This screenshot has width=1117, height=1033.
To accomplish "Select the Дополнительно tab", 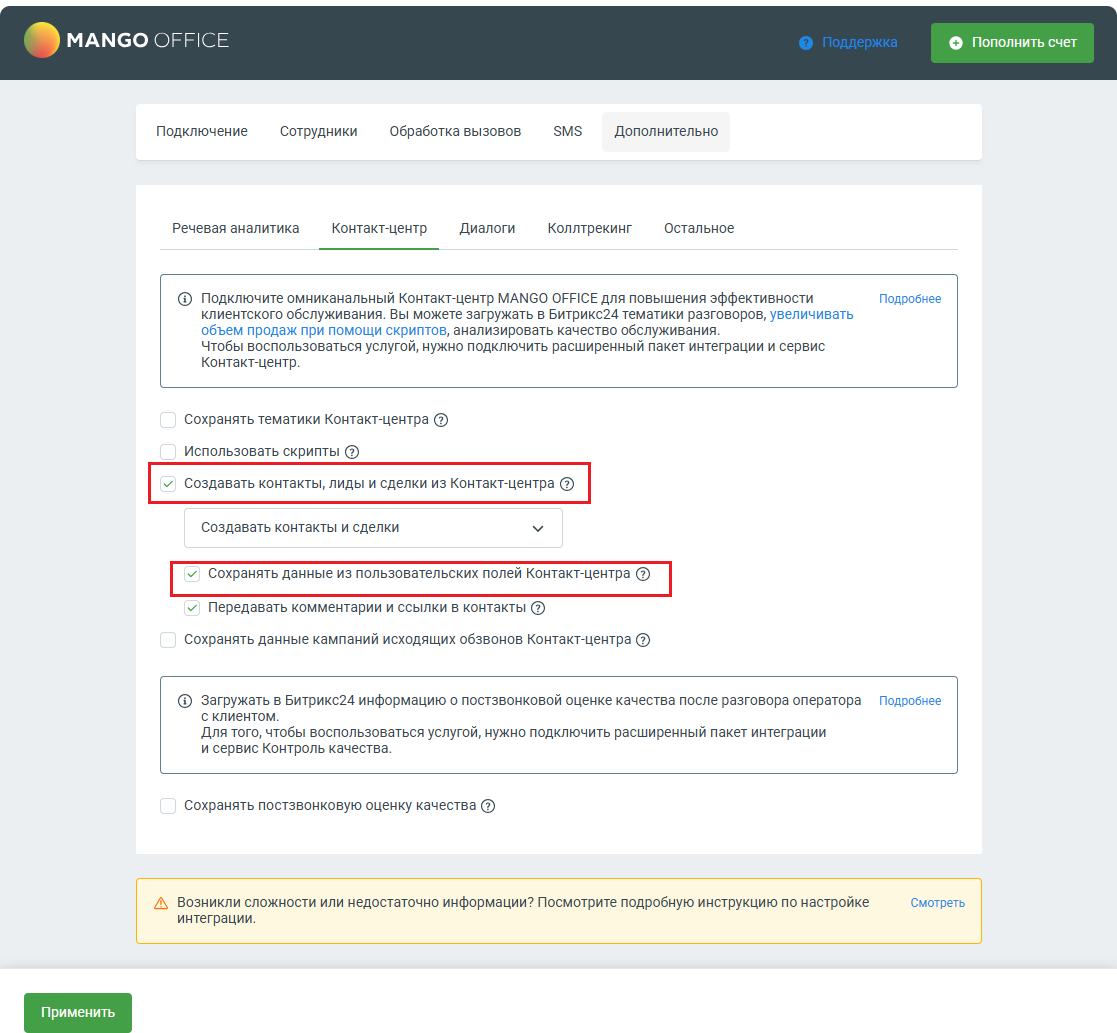I will tap(666, 132).
